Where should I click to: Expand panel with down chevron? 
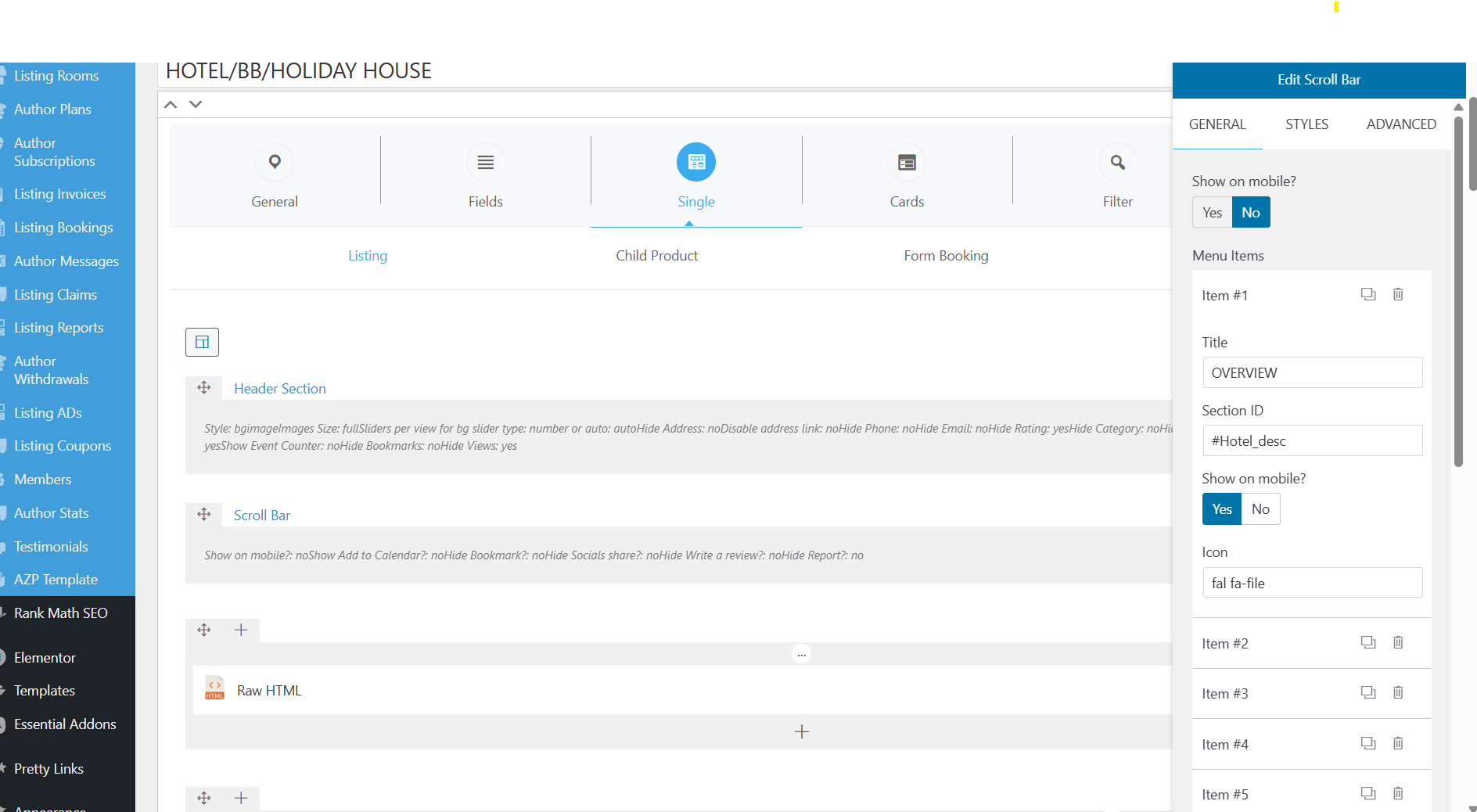point(196,104)
